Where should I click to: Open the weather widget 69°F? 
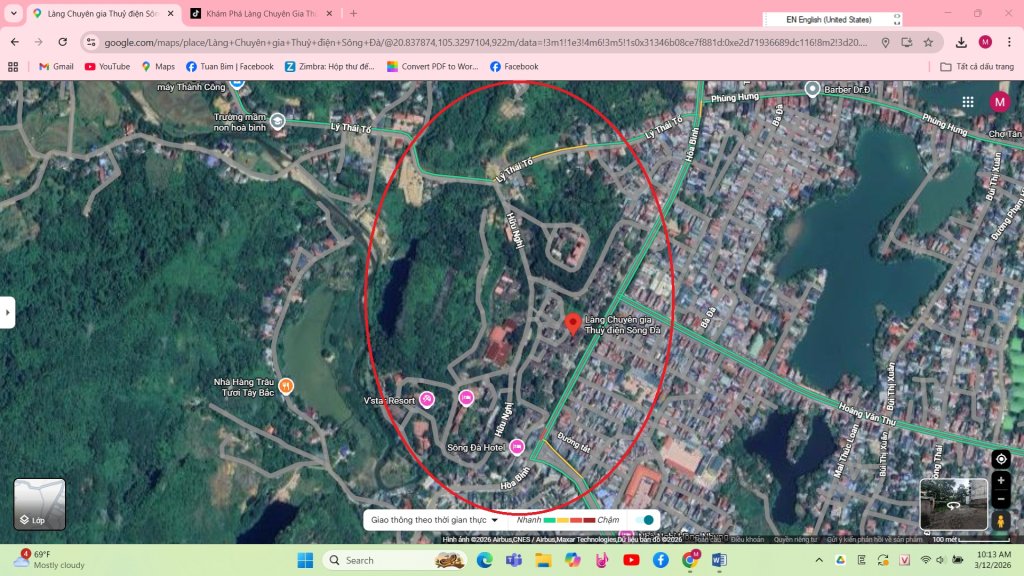click(x=51, y=560)
